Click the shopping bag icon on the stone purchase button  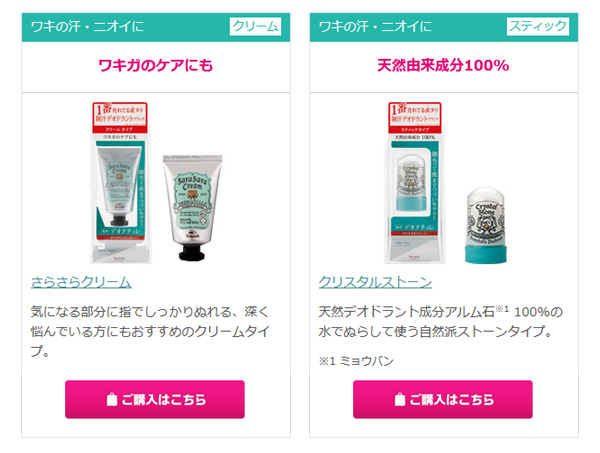tap(399, 399)
